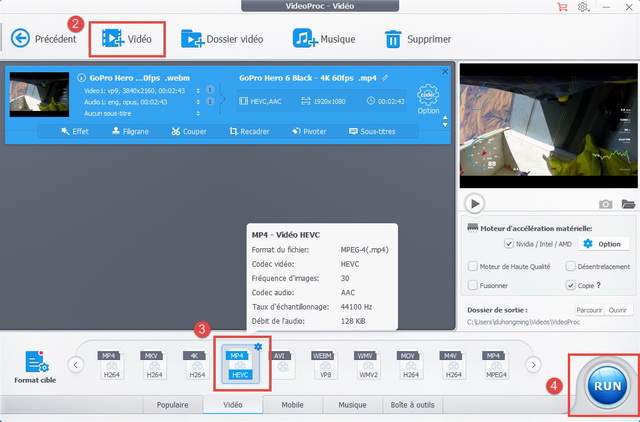Toggle Nvidia / Intel / AMD acceleration checkbox
Screen dimensions: 640x422
[x=509, y=244]
